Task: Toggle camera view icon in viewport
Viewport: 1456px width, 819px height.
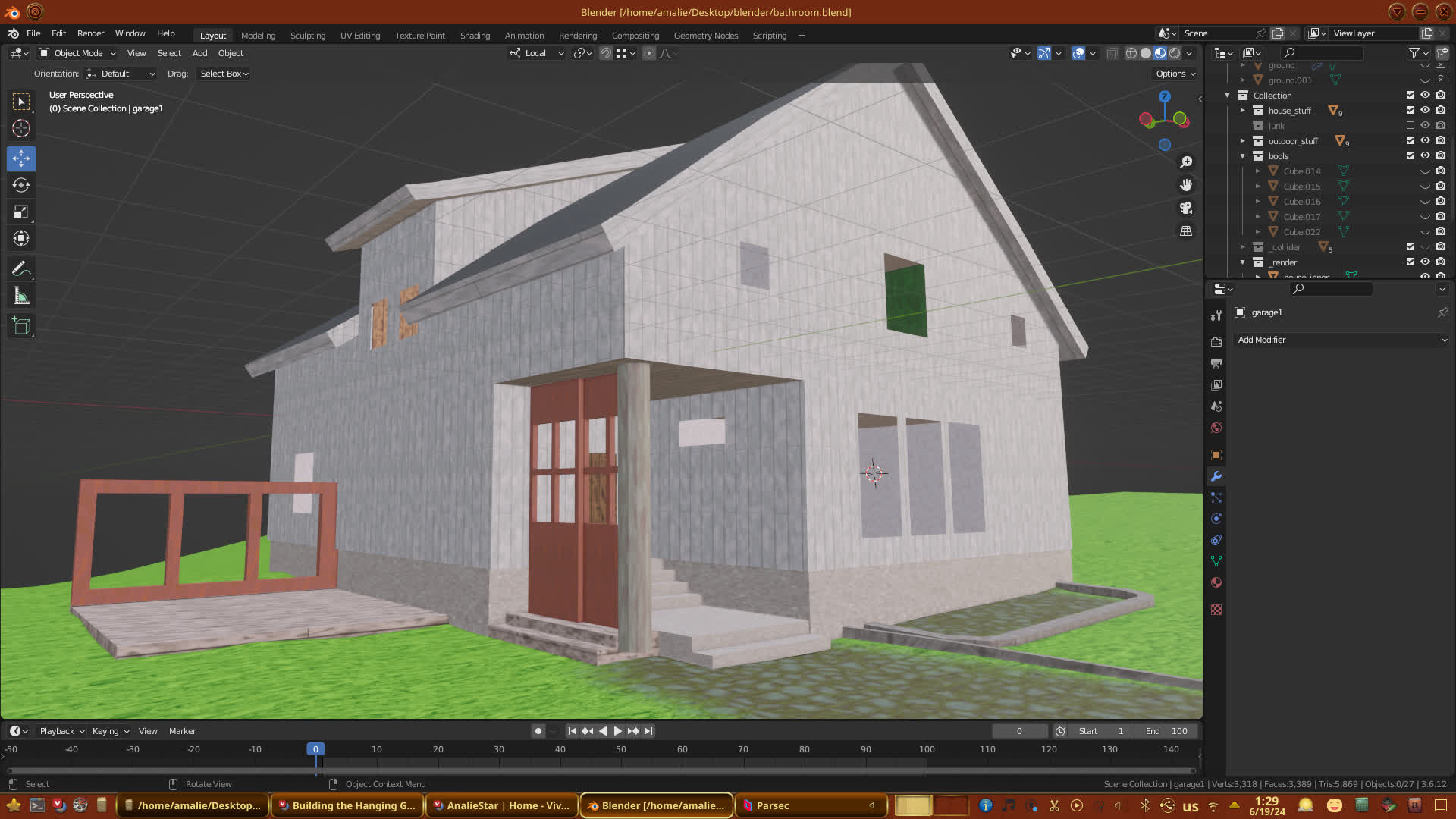Action: 1186,208
